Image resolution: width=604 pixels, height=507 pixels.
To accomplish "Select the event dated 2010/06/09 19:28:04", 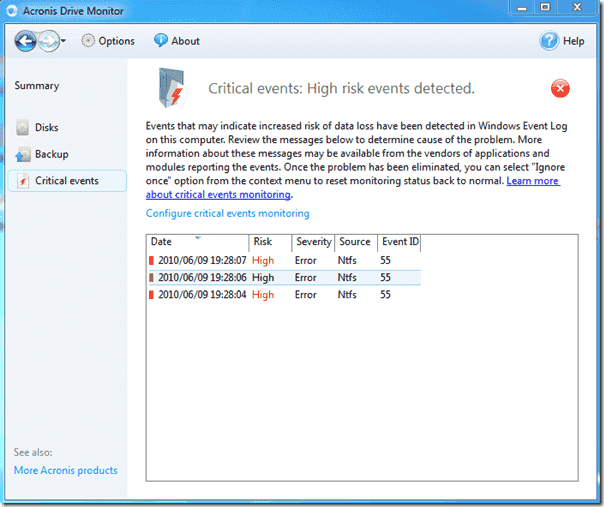I will tap(284, 295).
